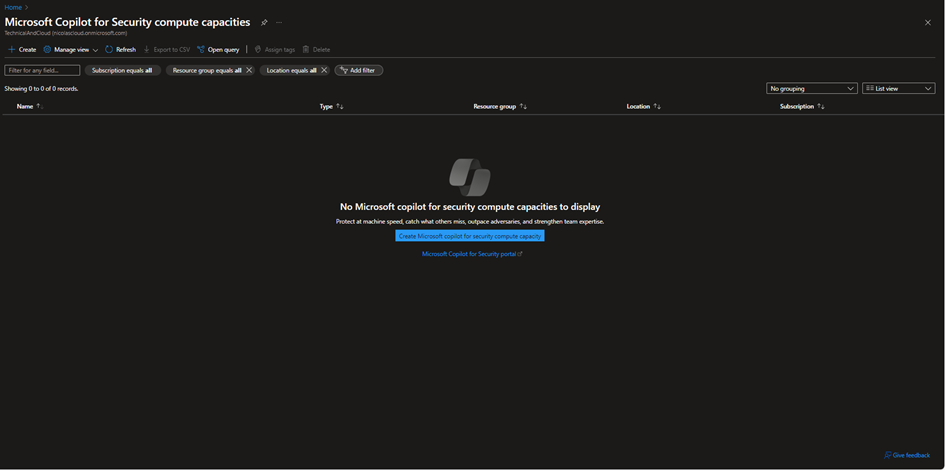This screenshot has height=470, width=945.
Task: Open Microsoft Copilot for Security portal link
Action: point(471,254)
